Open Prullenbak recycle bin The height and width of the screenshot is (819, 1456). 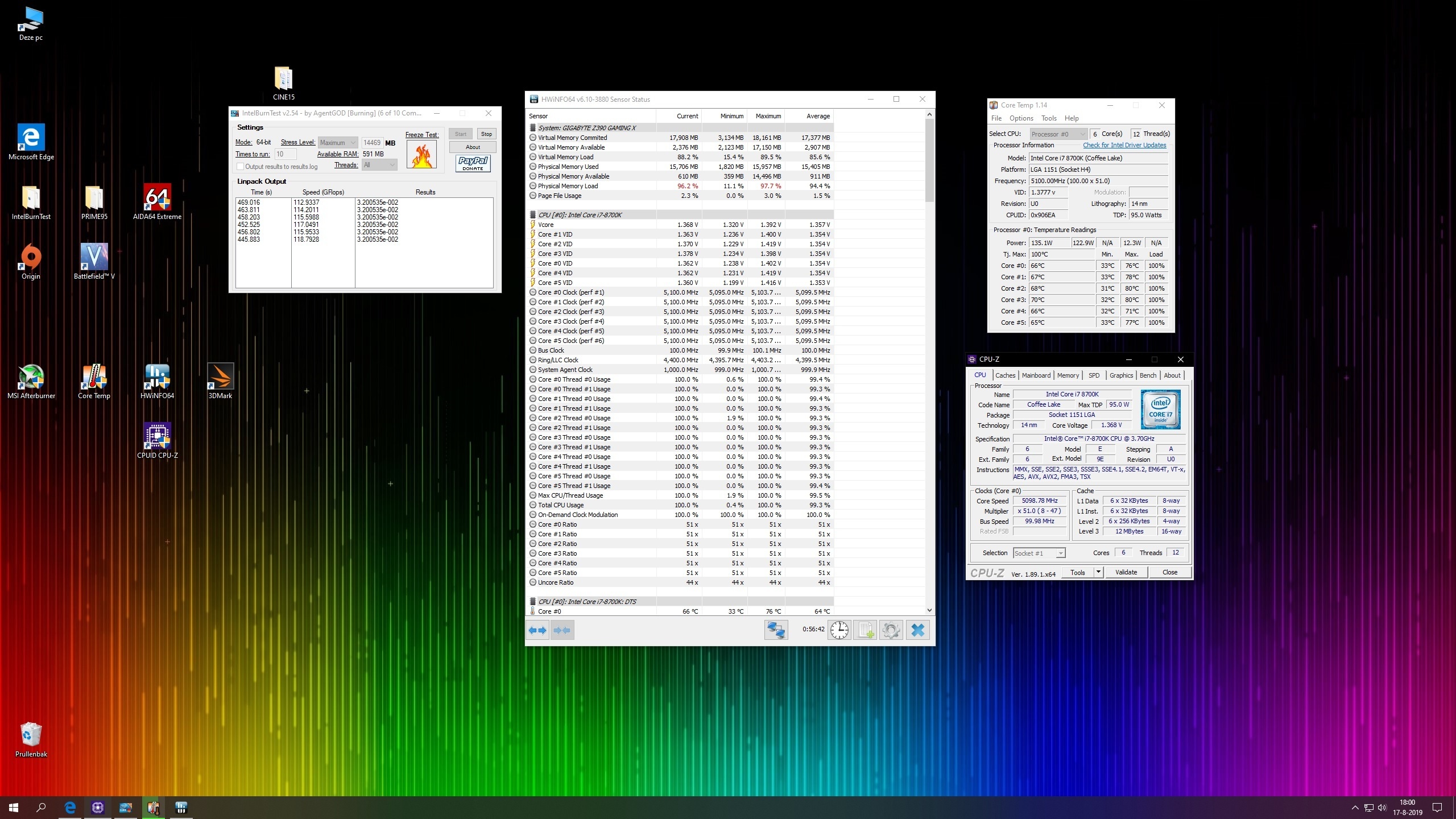[31, 741]
